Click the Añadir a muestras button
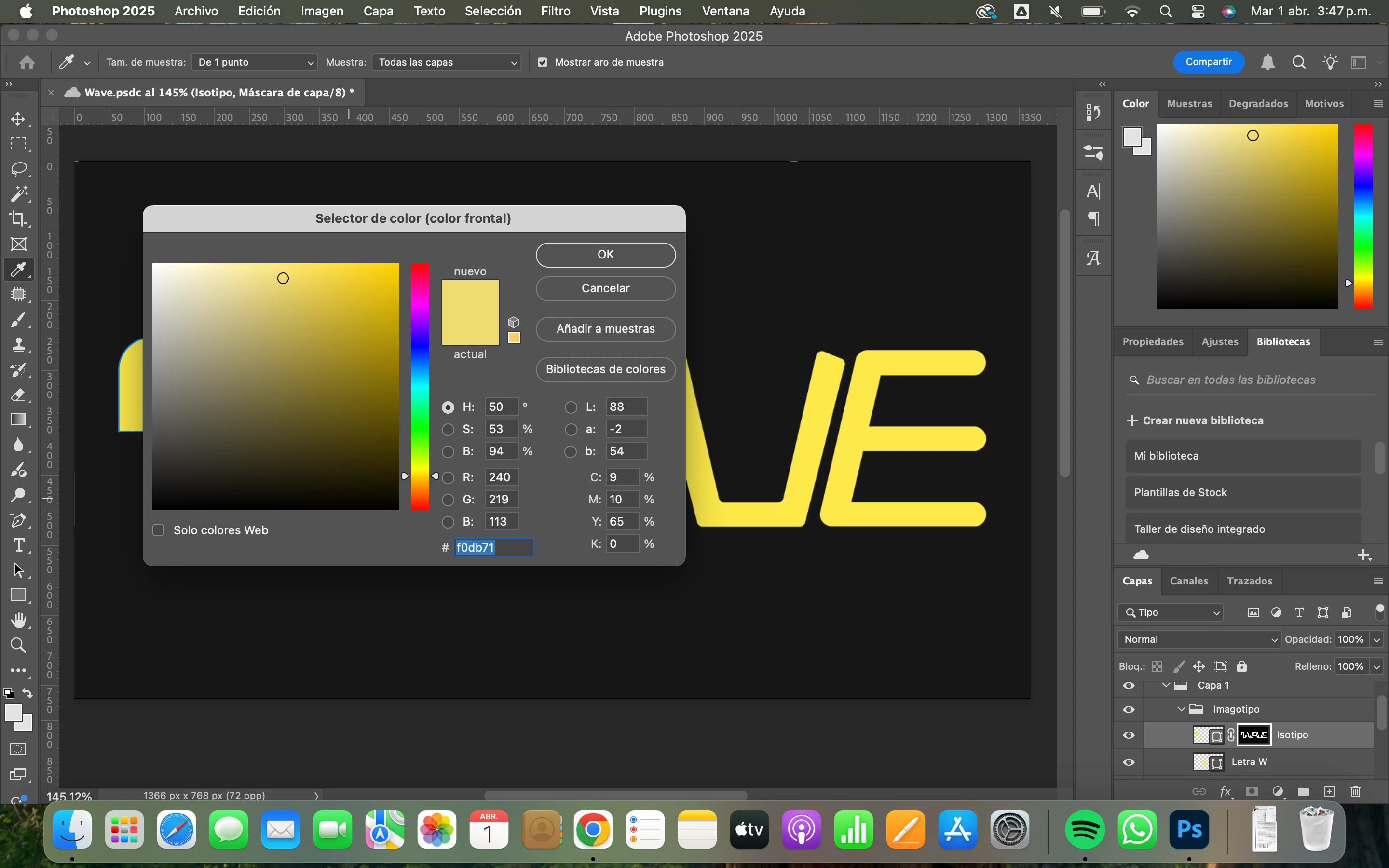 pos(606,329)
